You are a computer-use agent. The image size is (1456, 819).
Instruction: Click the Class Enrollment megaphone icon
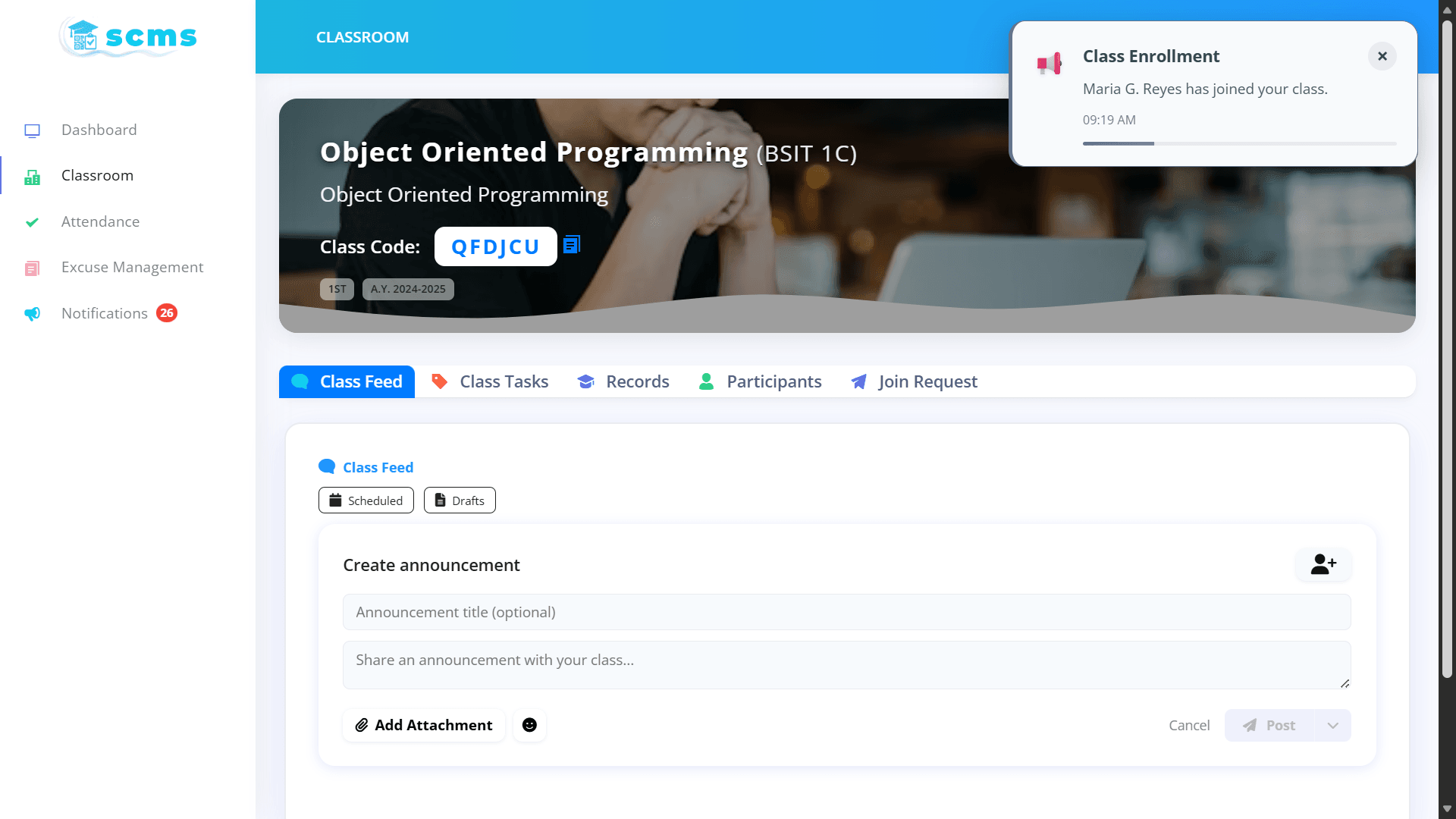pyautogui.click(x=1050, y=64)
